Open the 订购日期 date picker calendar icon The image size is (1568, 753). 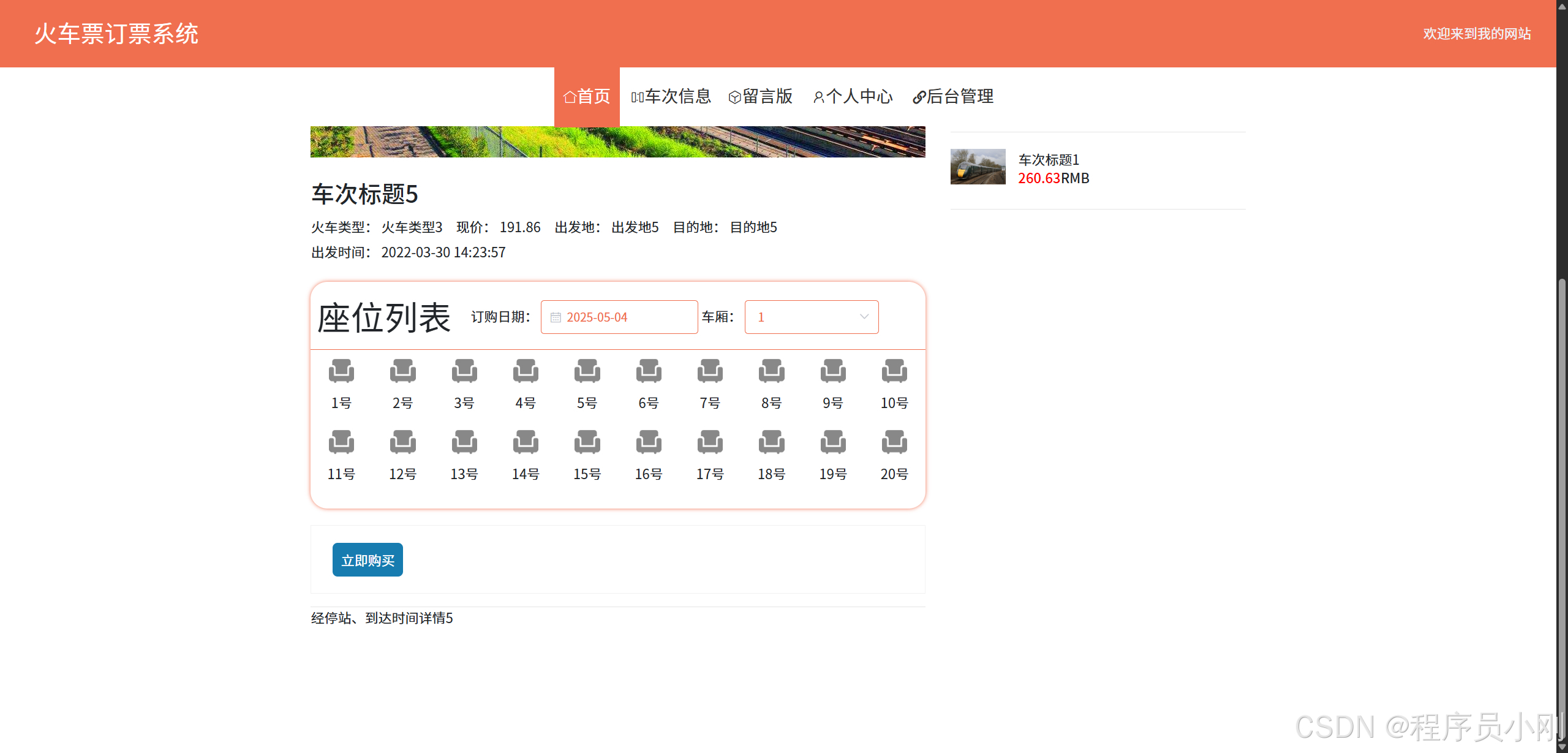(x=556, y=317)
